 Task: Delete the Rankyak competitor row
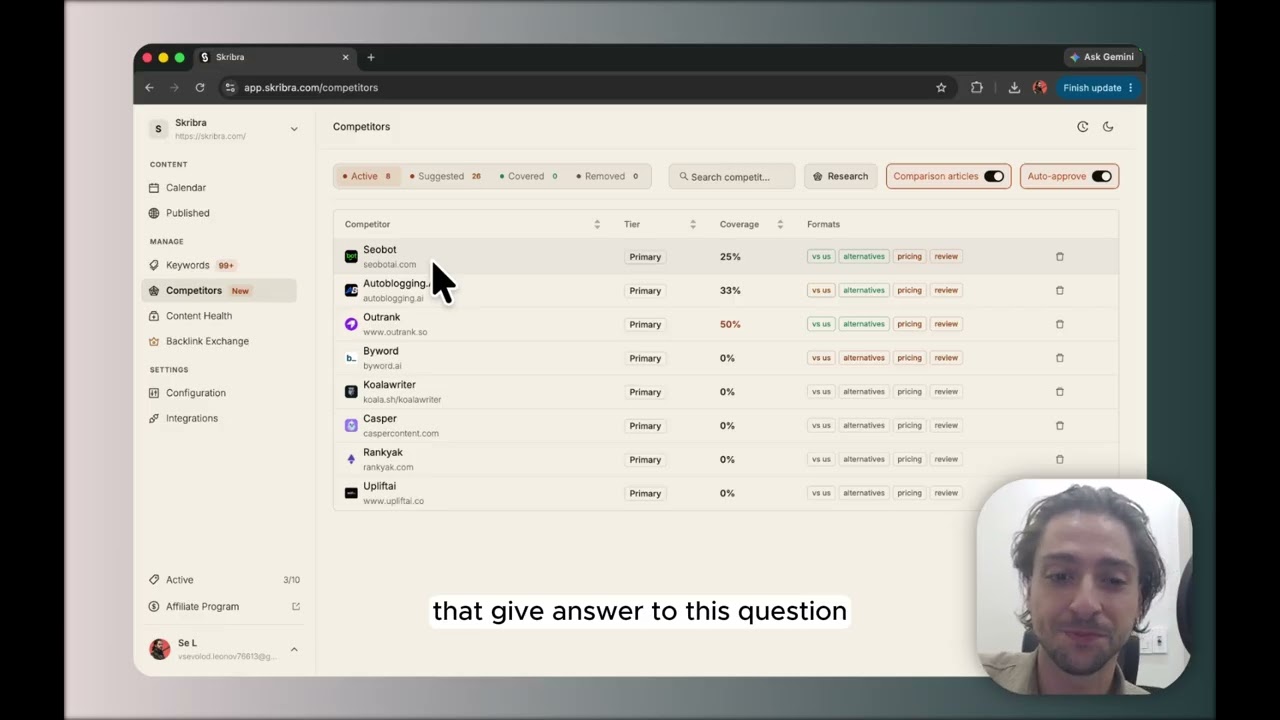coord(1060,460)
